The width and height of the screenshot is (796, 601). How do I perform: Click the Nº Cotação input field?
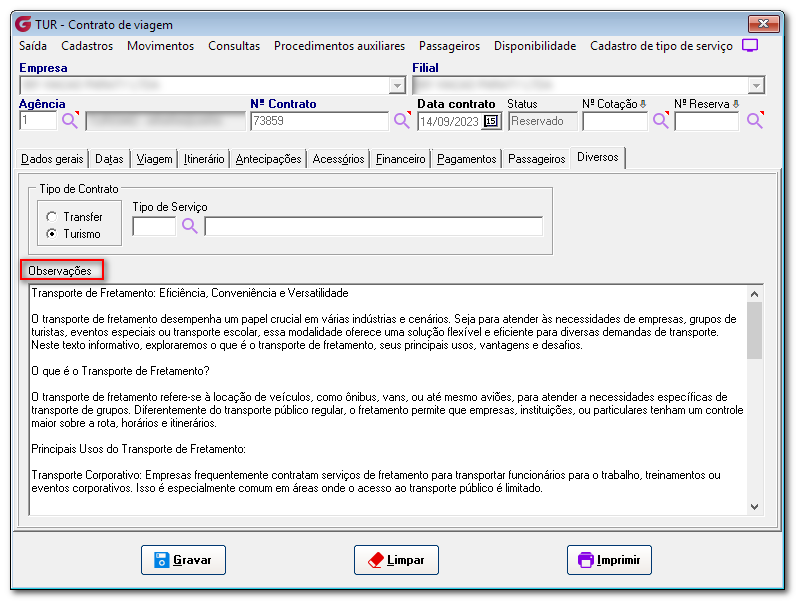coord(615,121)
